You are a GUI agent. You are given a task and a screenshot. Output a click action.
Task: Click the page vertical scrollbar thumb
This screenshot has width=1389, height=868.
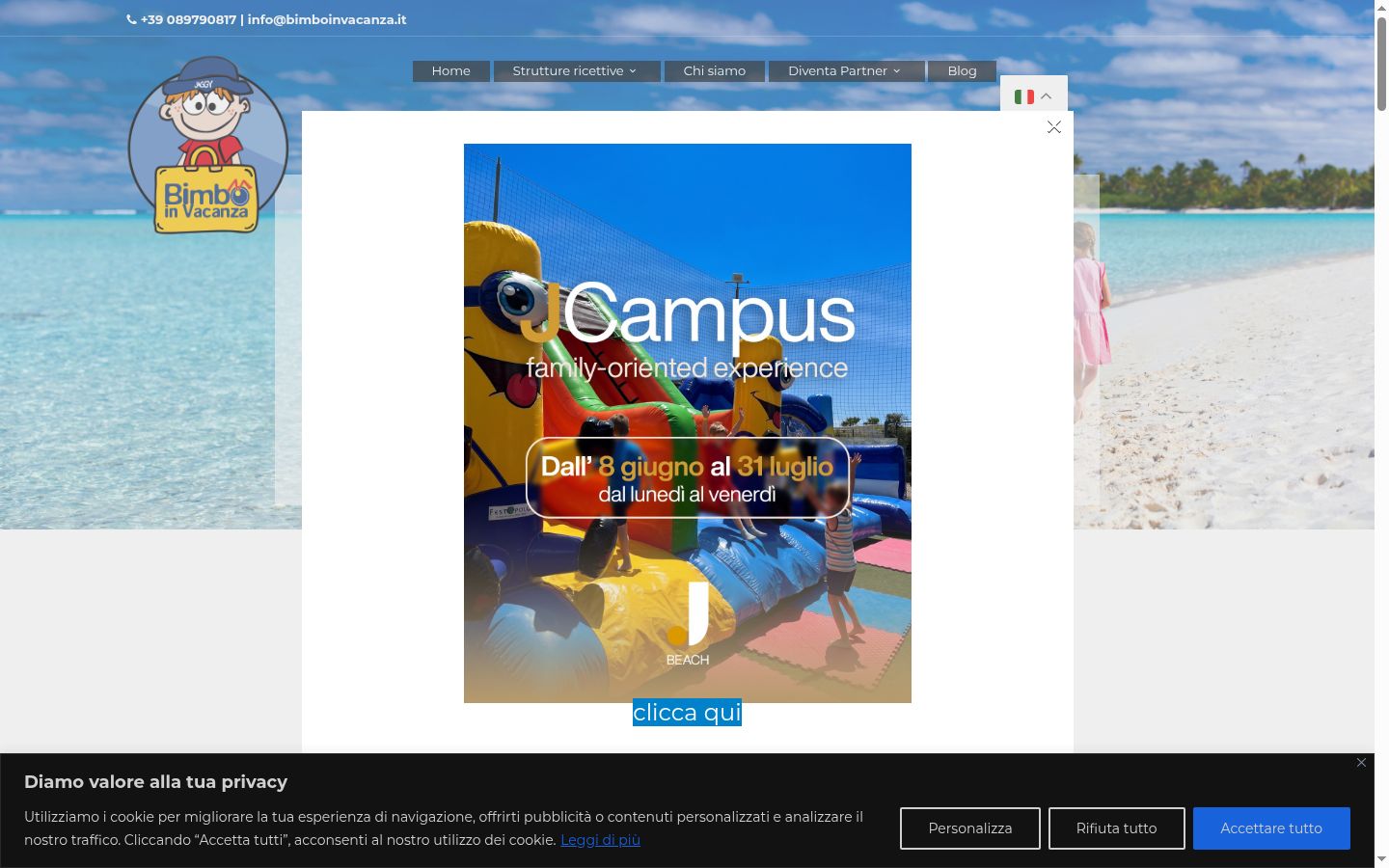(x=1381, y=63)
